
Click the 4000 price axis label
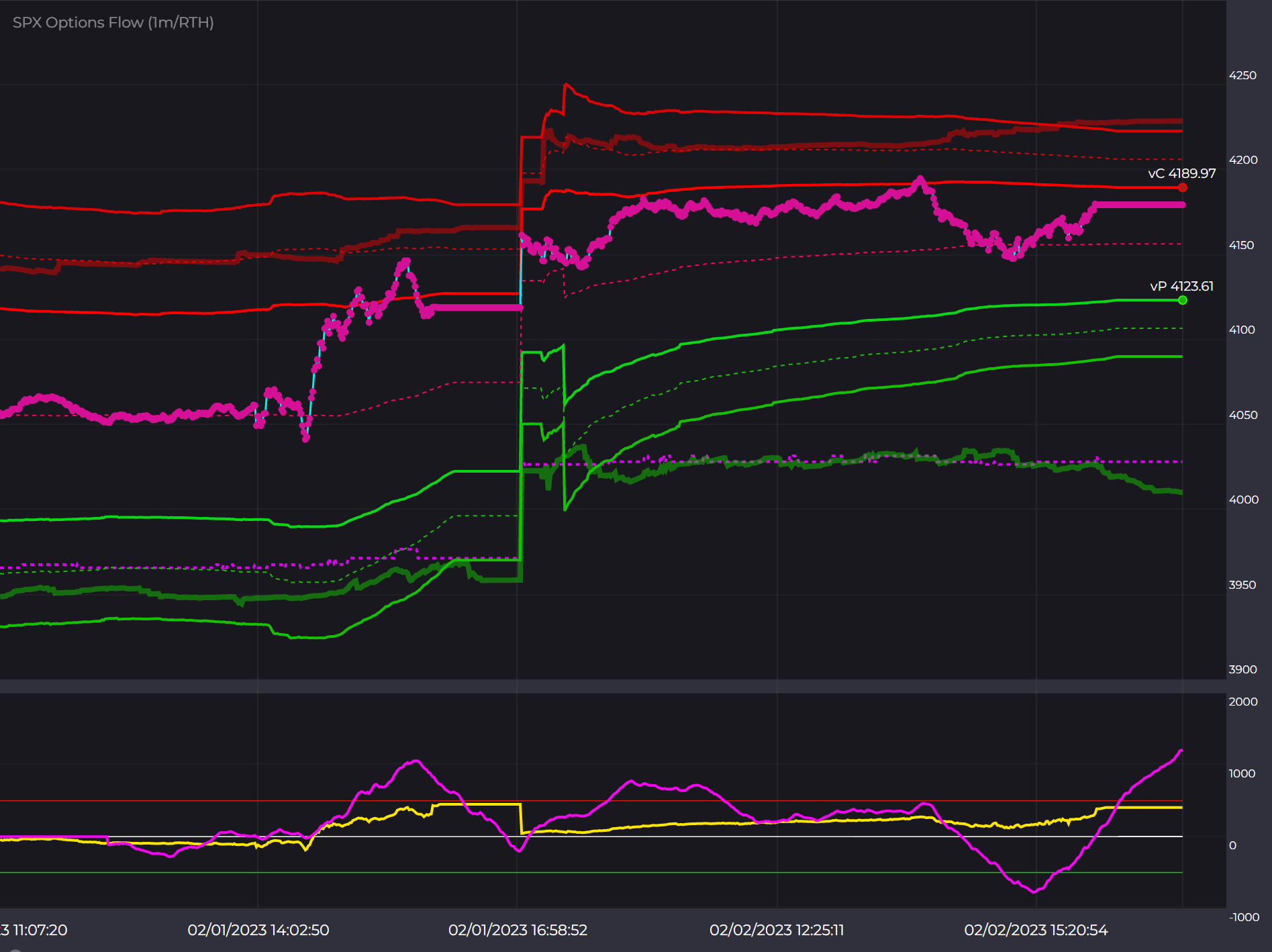coord(1243,499)
